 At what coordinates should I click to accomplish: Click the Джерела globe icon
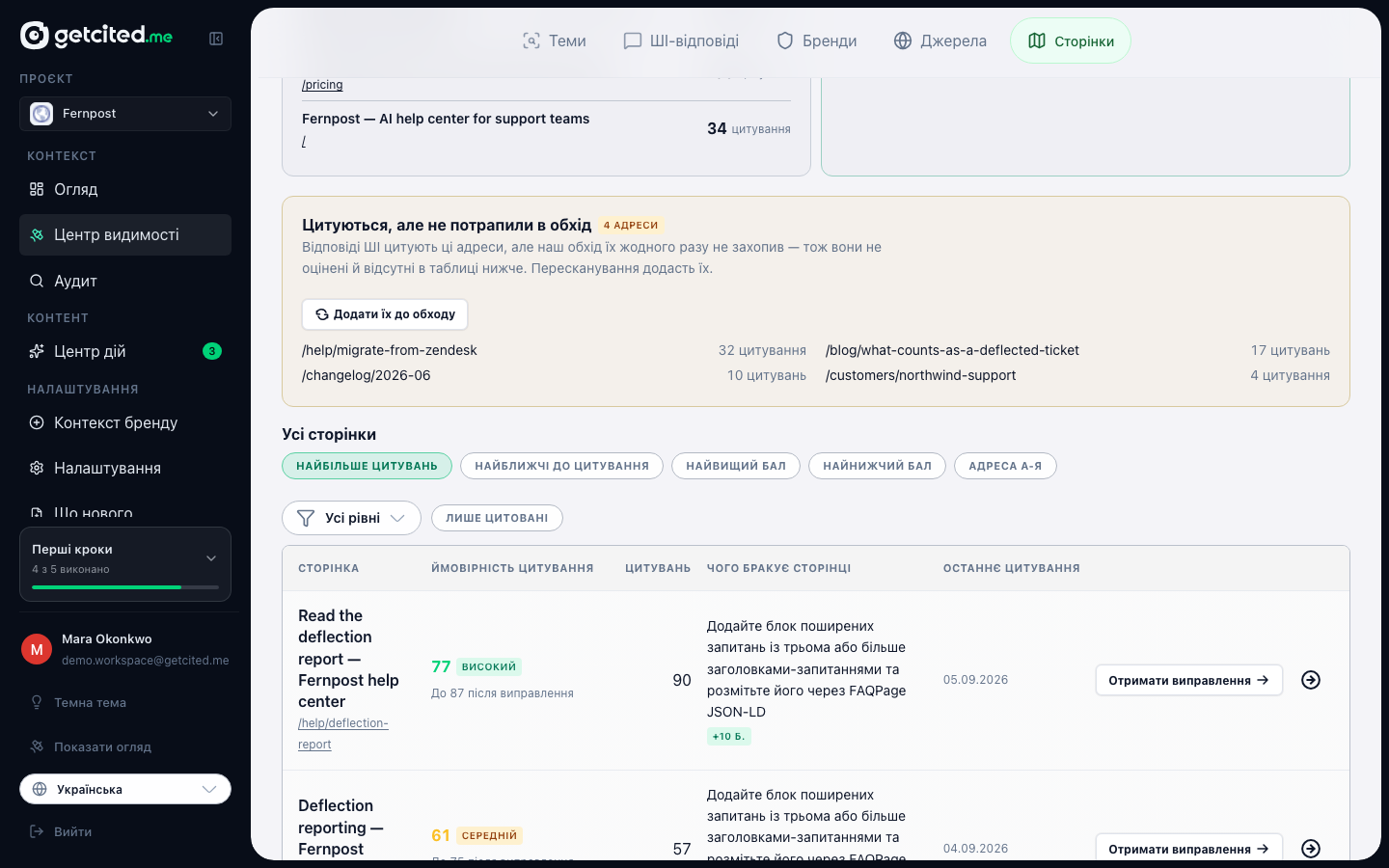(x=903, y=41)
